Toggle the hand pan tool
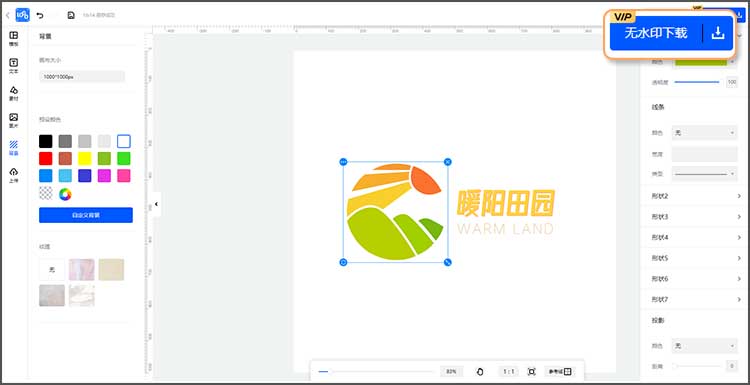The image size is (750, 385). (480, 372)
